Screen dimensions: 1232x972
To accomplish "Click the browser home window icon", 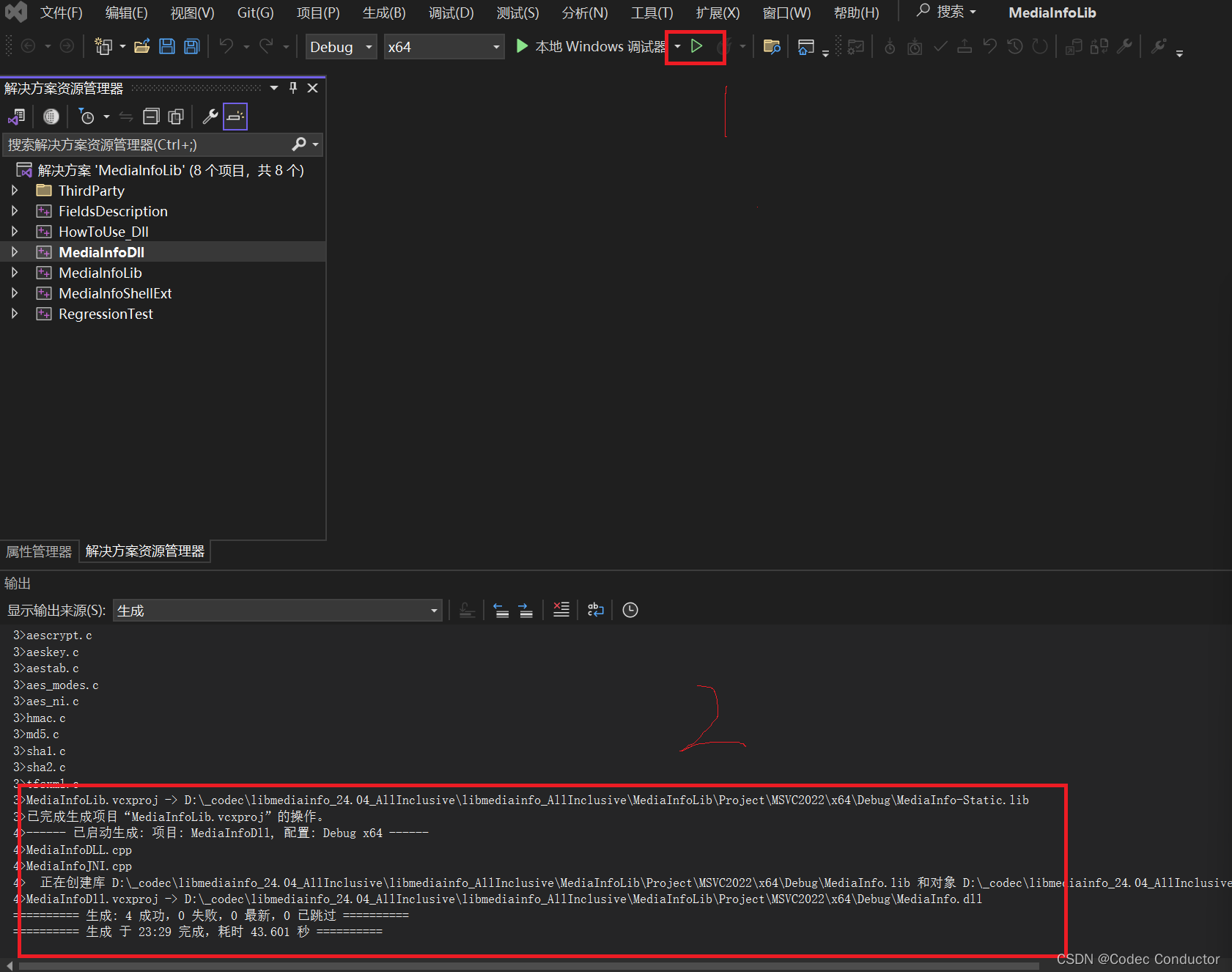I will [x=805, y=47].
